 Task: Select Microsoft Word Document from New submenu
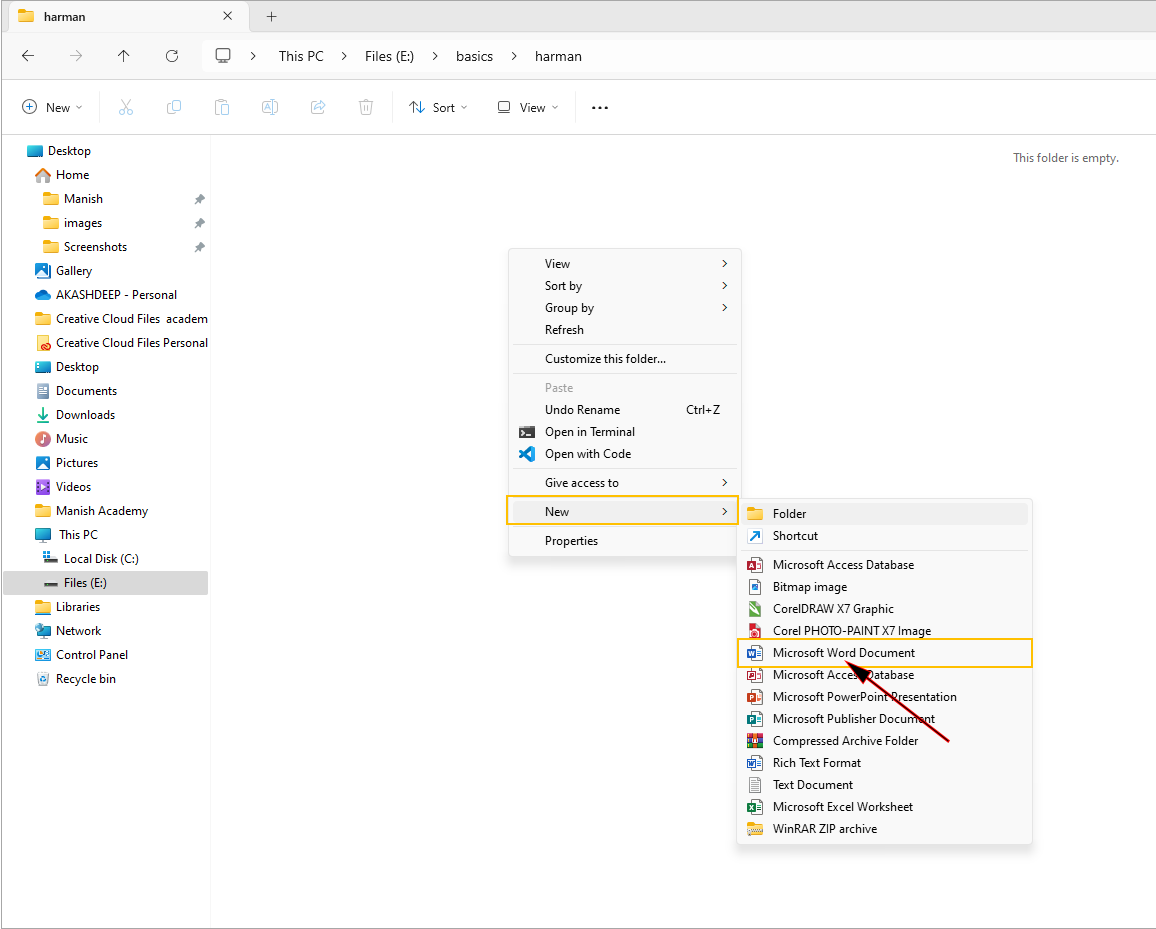tap(843, 653)
